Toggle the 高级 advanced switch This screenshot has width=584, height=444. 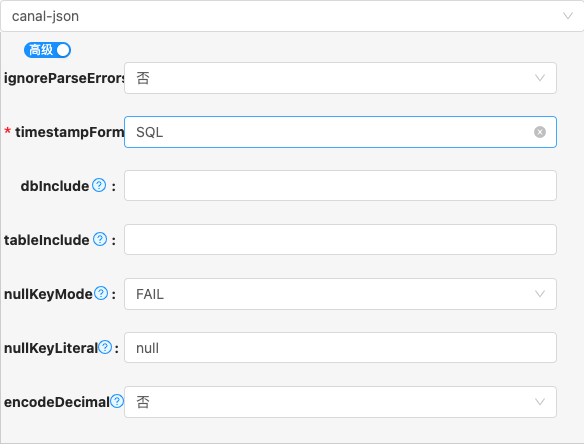[47, 50]
